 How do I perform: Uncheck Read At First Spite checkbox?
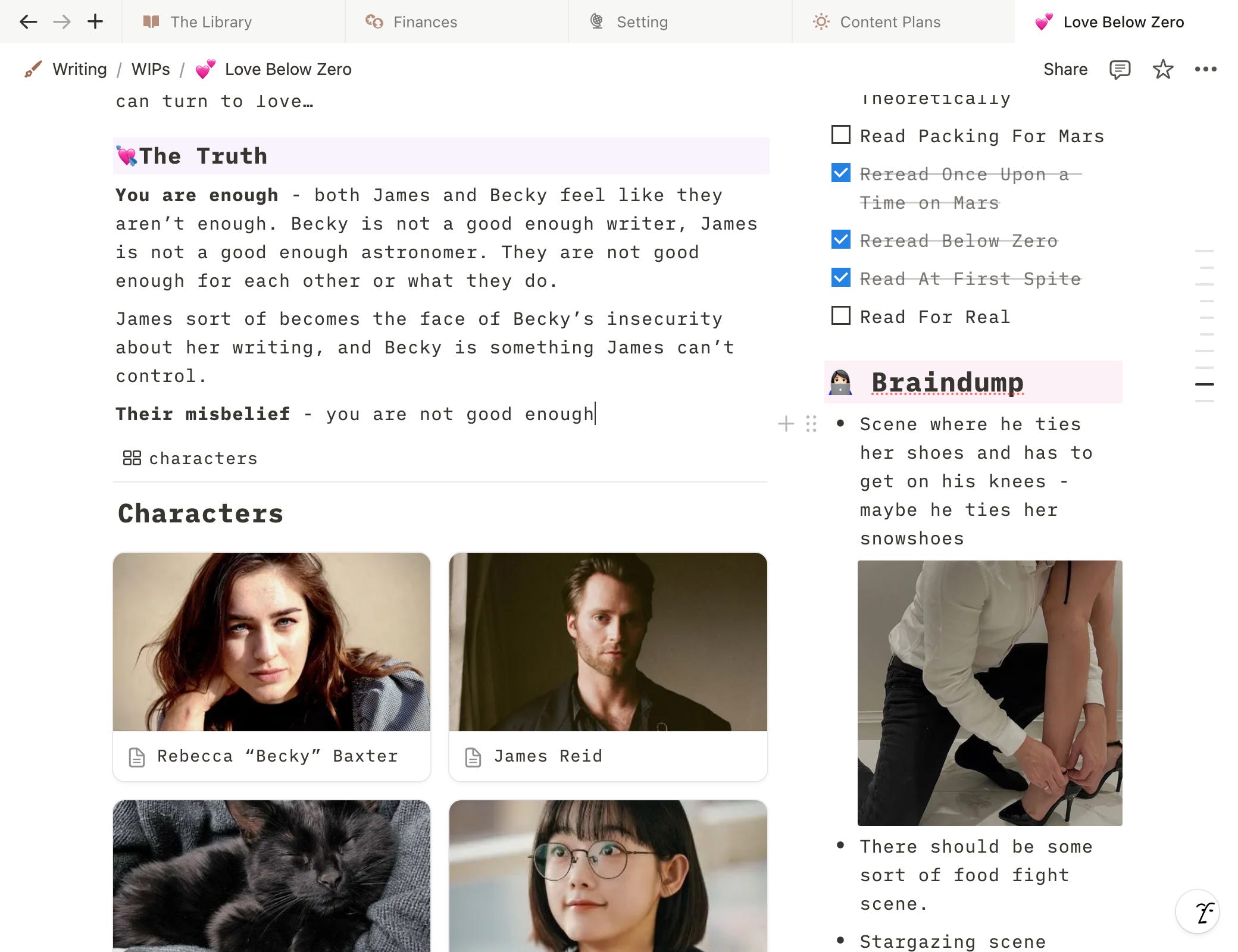(x=840, y=278)
